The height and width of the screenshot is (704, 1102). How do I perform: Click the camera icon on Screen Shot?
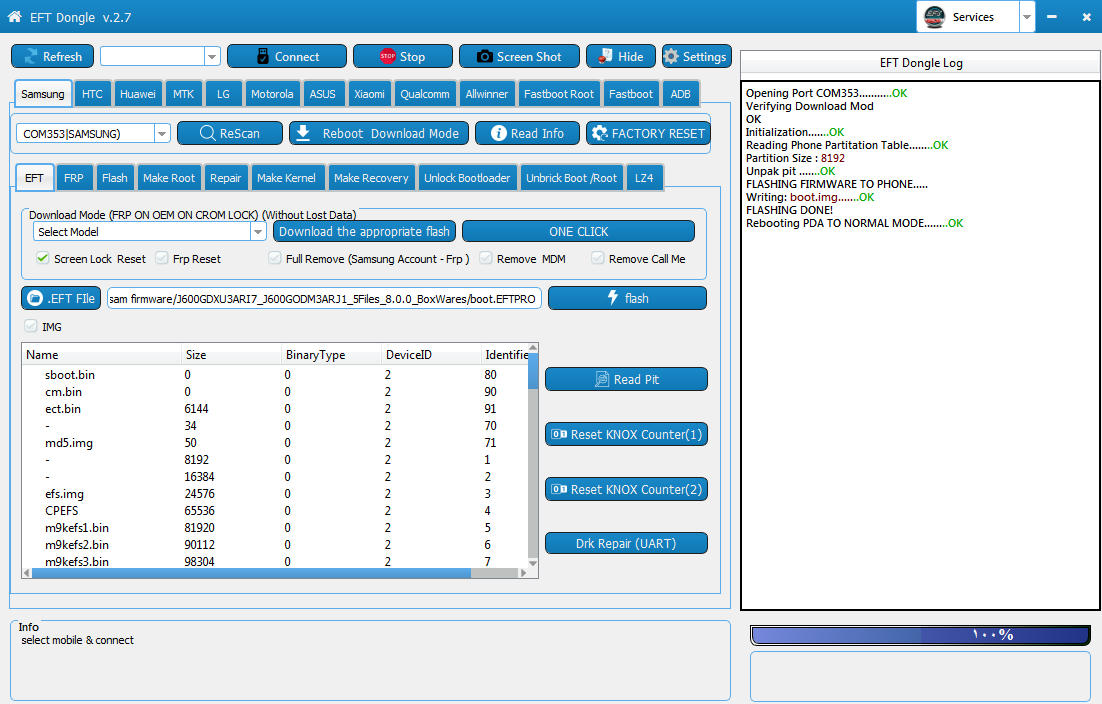coord(484,56)
